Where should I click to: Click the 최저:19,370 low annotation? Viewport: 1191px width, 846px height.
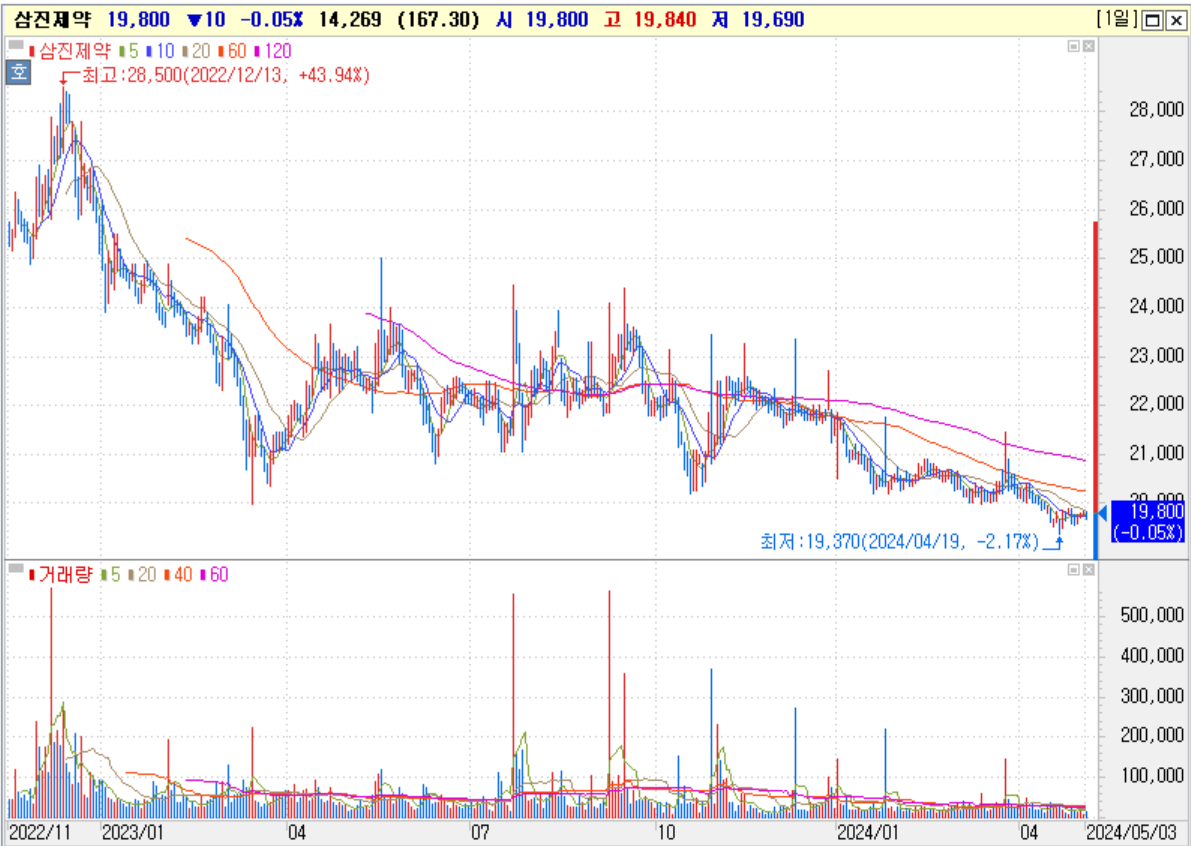tap(899, 541)
